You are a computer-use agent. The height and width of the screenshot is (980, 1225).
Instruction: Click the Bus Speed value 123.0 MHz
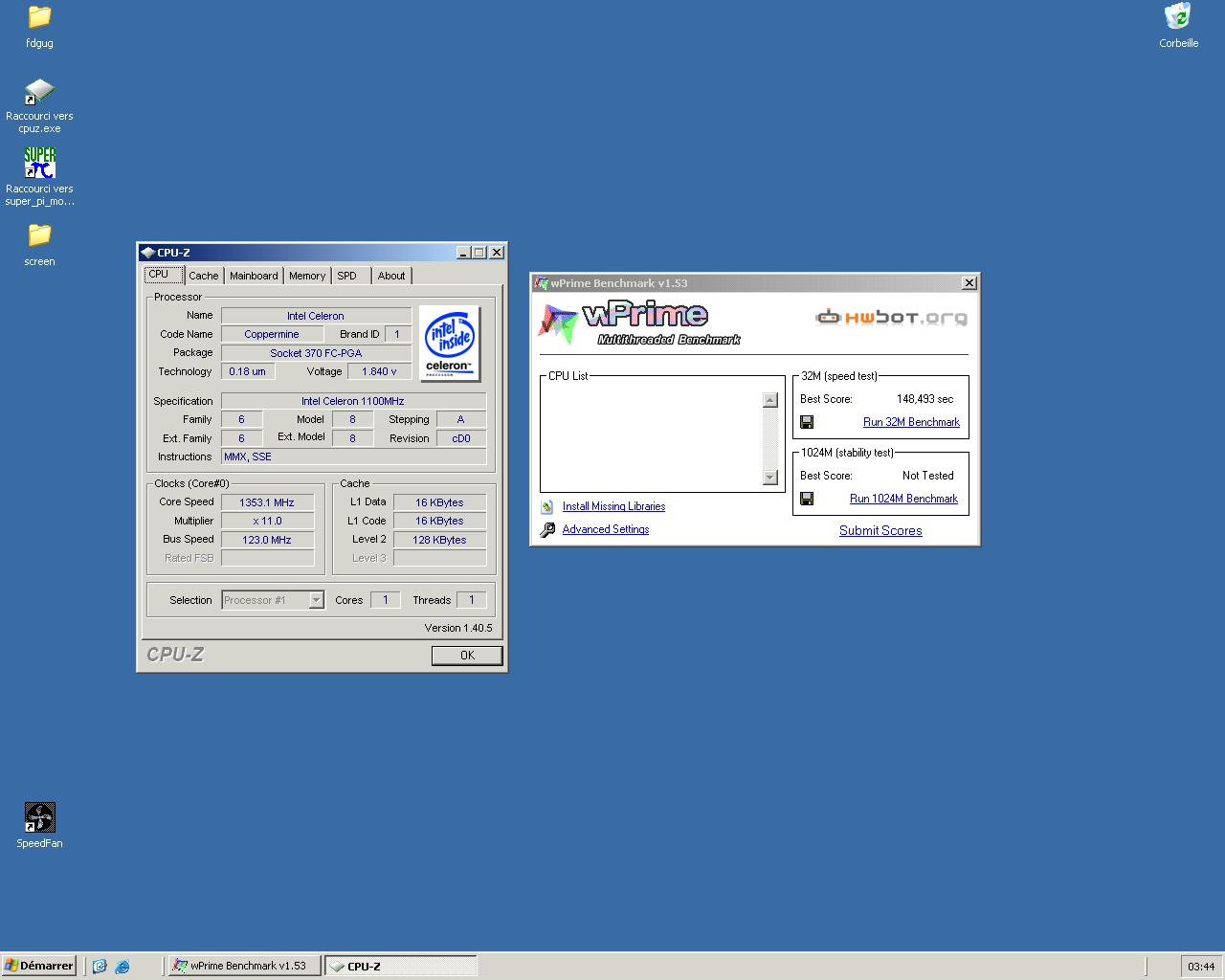[x=267, y=540]
